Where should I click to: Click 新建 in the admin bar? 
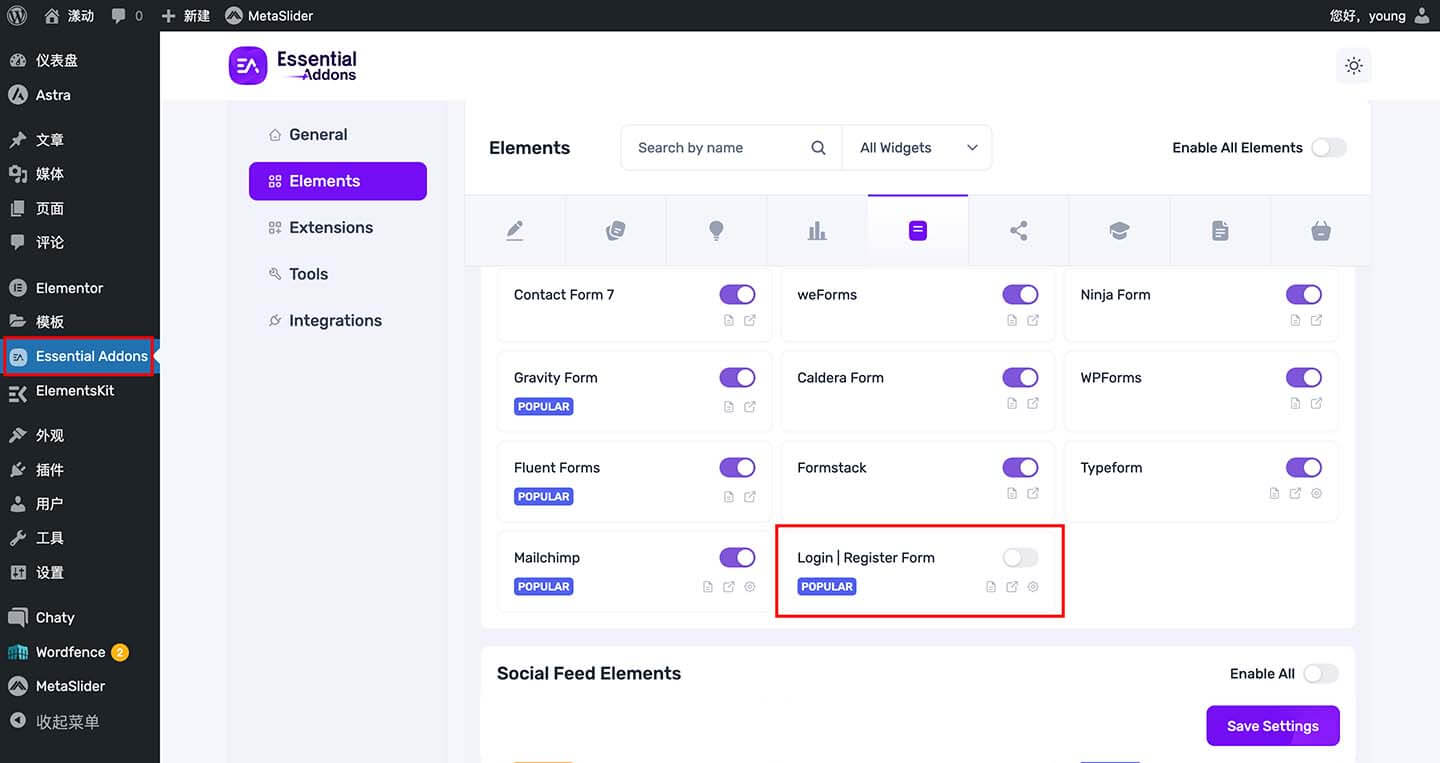click(x=185, y=16)
